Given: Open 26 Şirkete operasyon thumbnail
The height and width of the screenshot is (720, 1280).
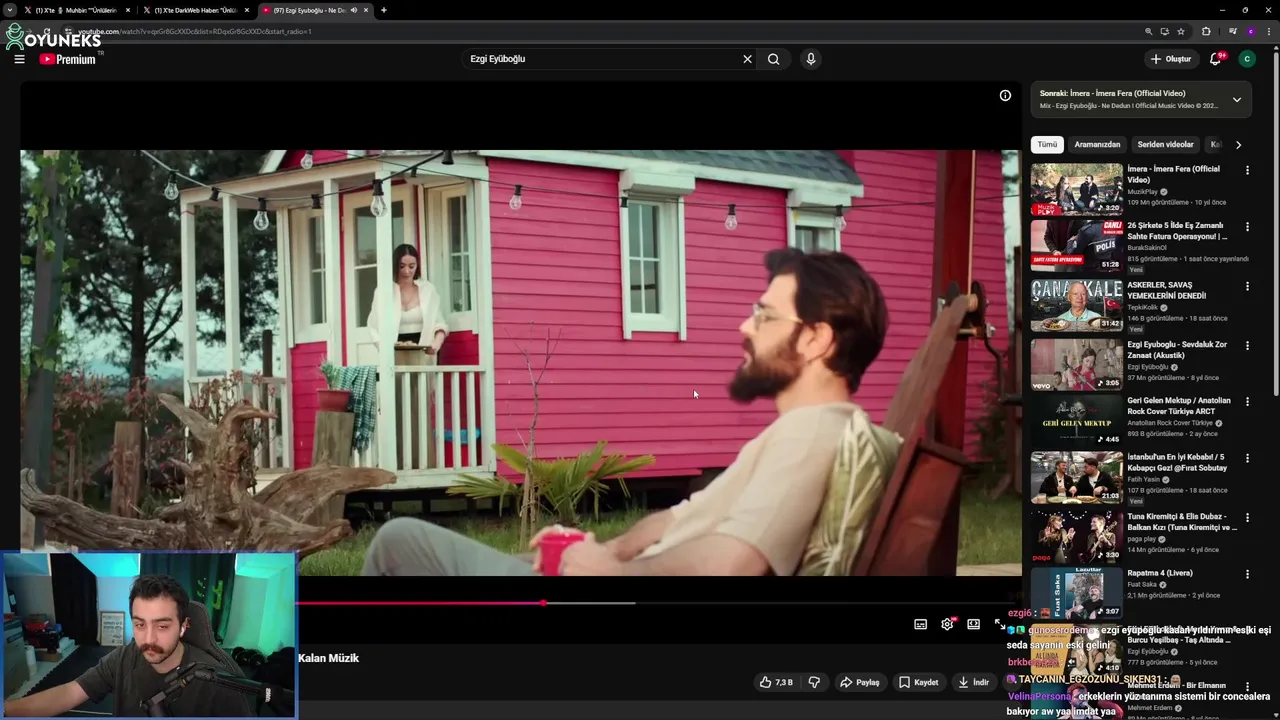Looking at the screenshot, I should tap(1077, 246).
